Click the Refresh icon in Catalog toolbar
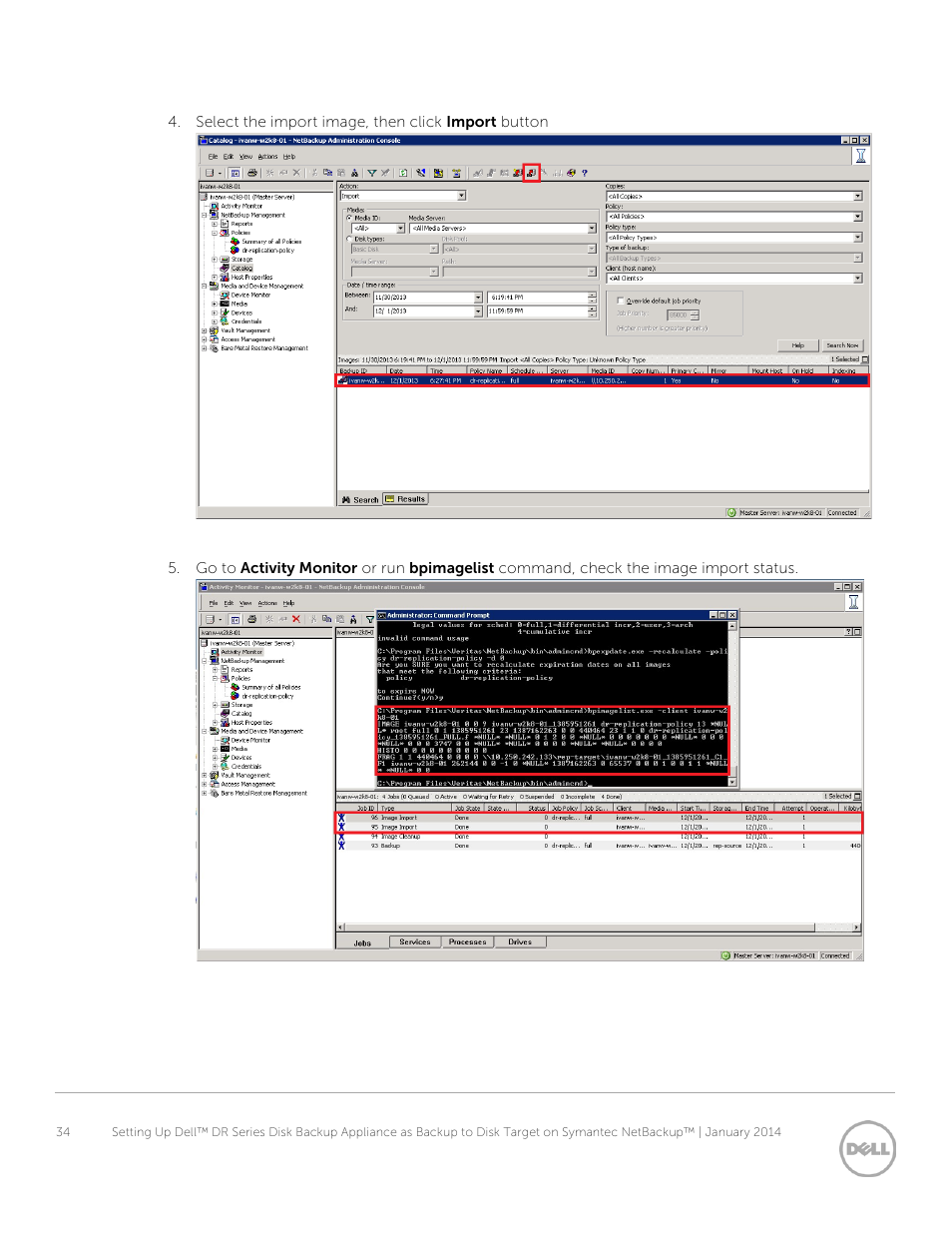The width and height of the screenshot is (952, 1233). coord(403,173)
